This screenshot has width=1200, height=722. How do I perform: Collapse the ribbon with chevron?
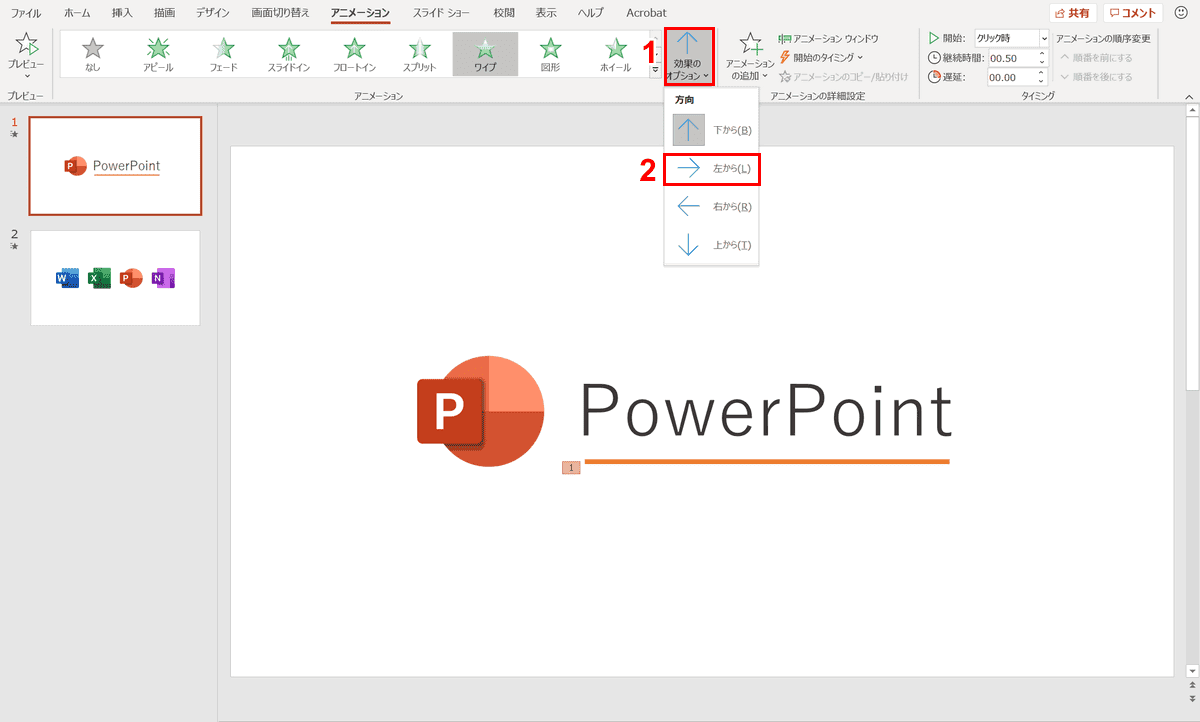coord(1189,96)
